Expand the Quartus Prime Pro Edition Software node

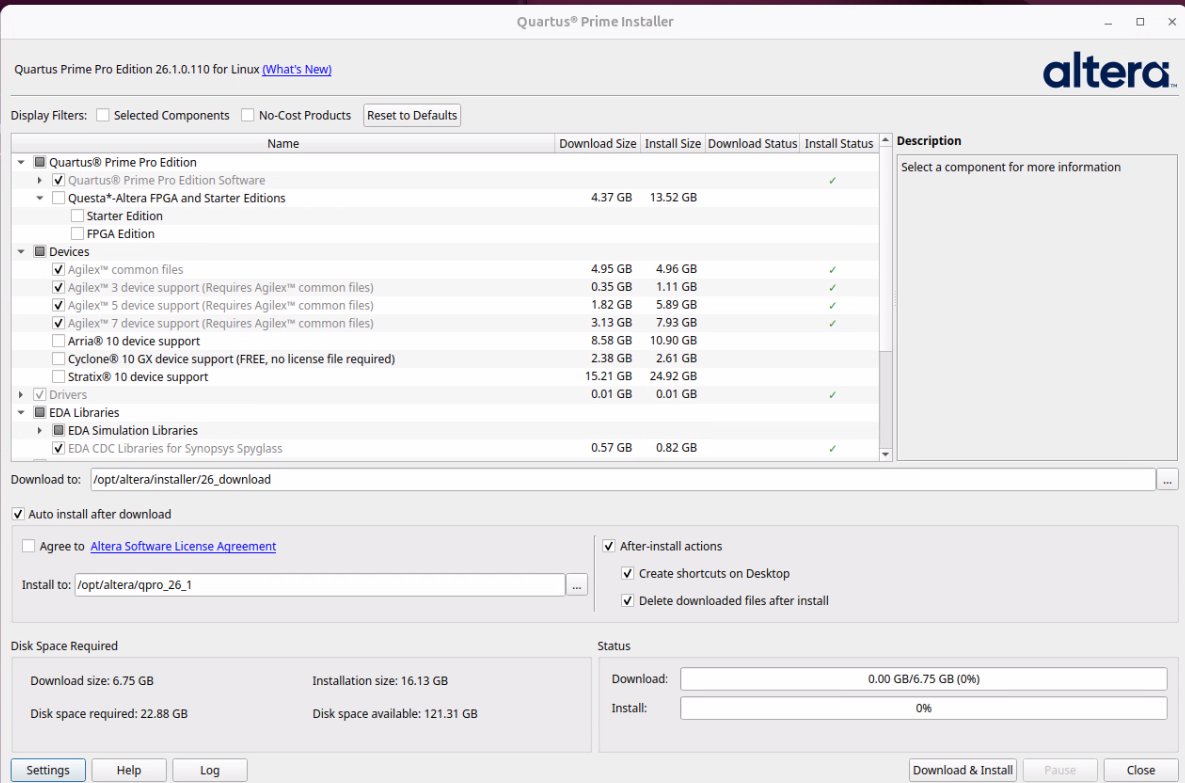(x=39, y=181)
